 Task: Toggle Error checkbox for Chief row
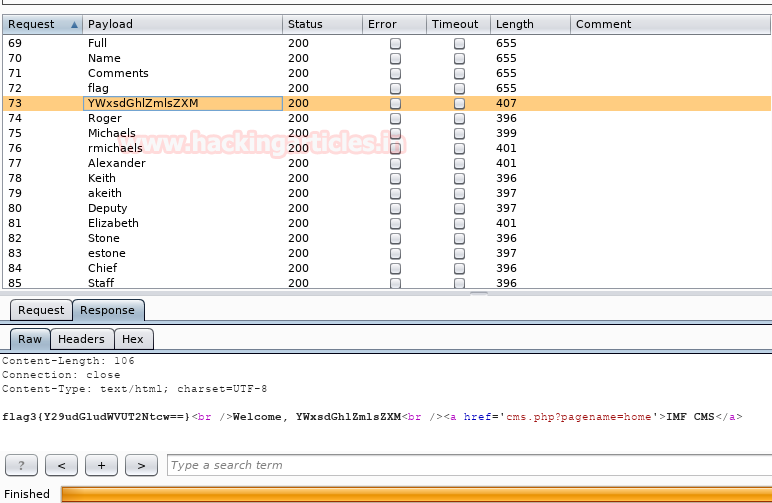[x=395, y=269]
